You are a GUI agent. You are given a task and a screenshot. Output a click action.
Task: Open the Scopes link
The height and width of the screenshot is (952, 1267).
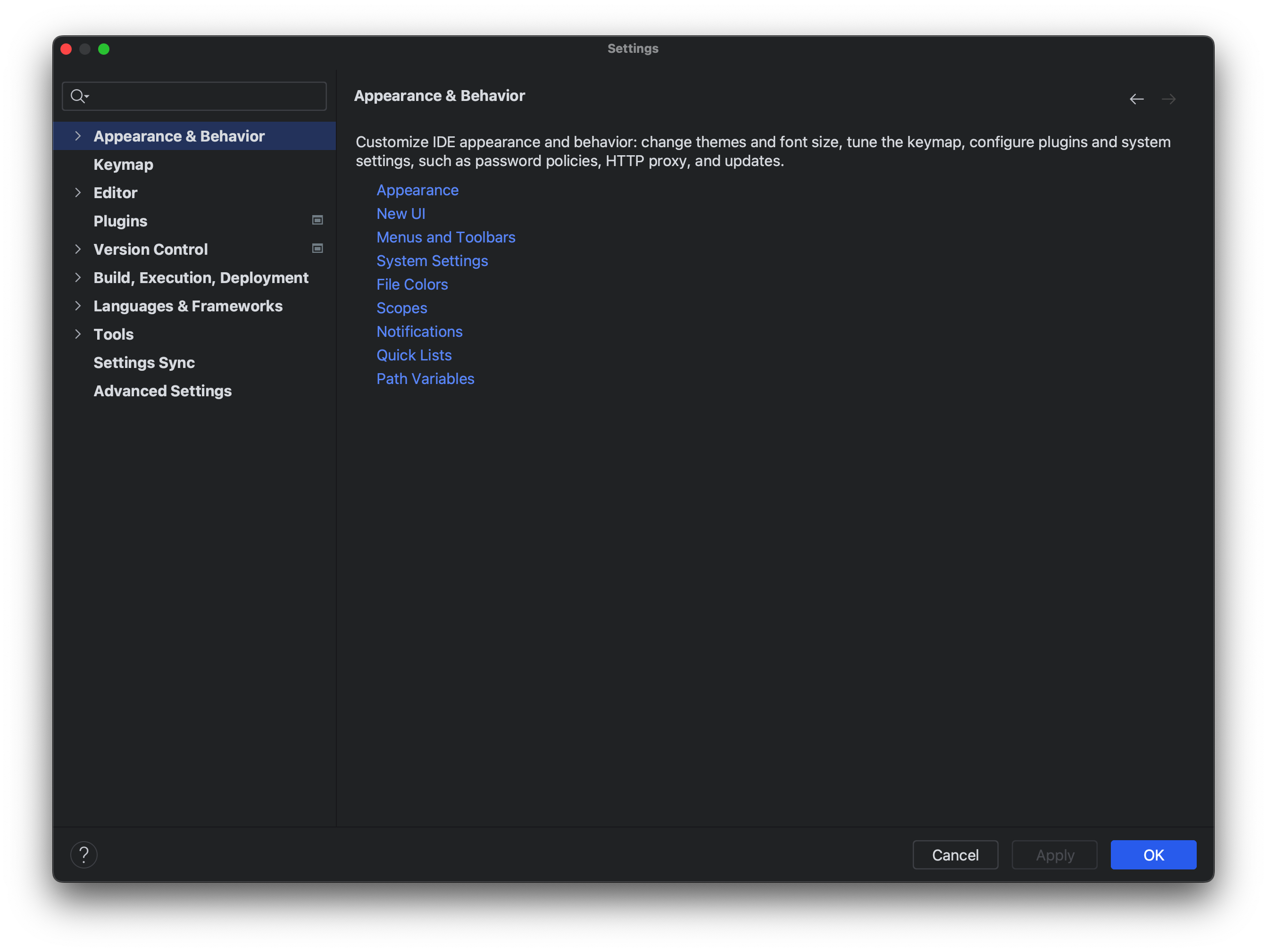point(401,308)
